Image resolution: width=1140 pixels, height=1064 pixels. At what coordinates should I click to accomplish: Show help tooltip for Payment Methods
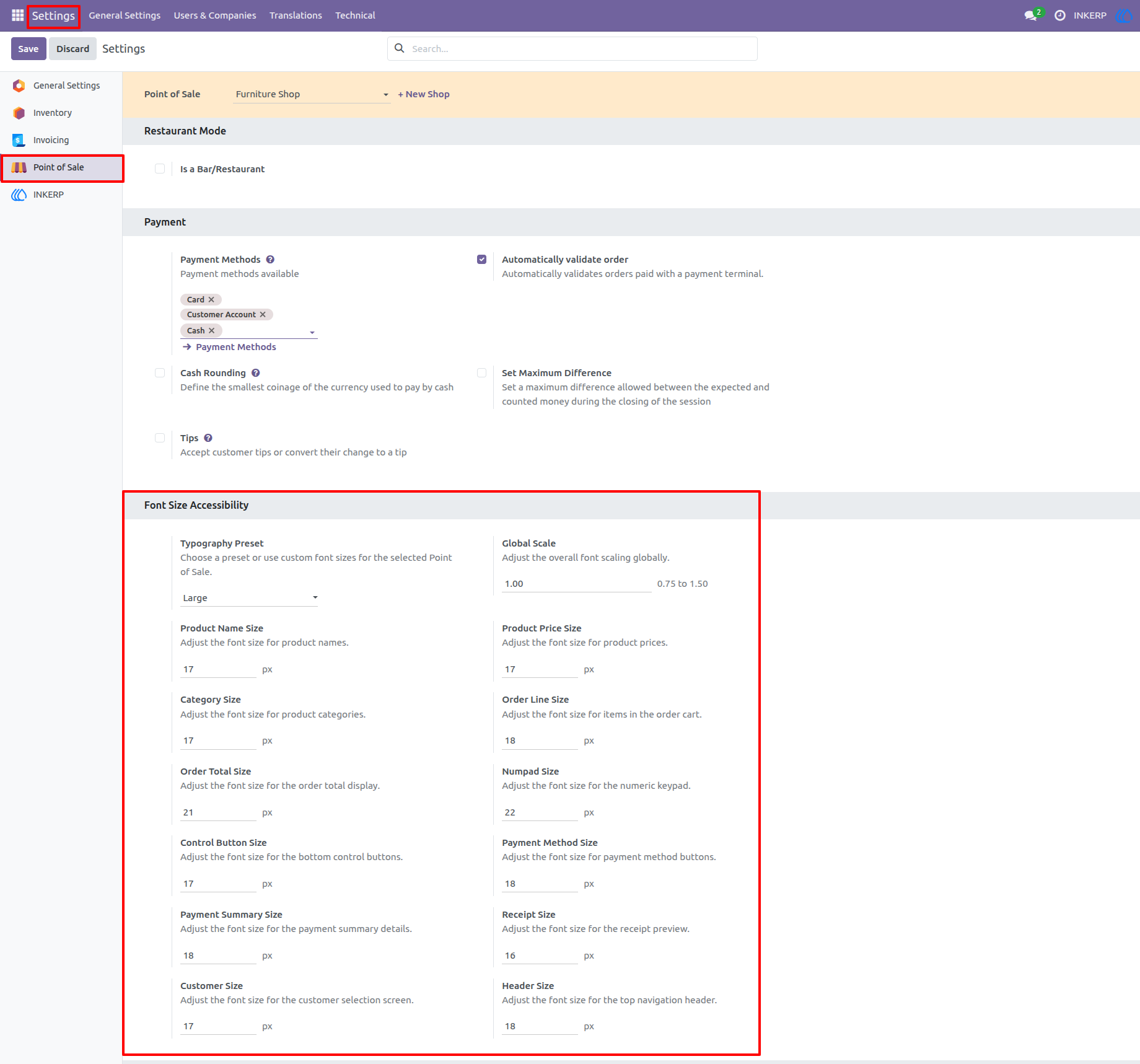click(x=270, y=260)
